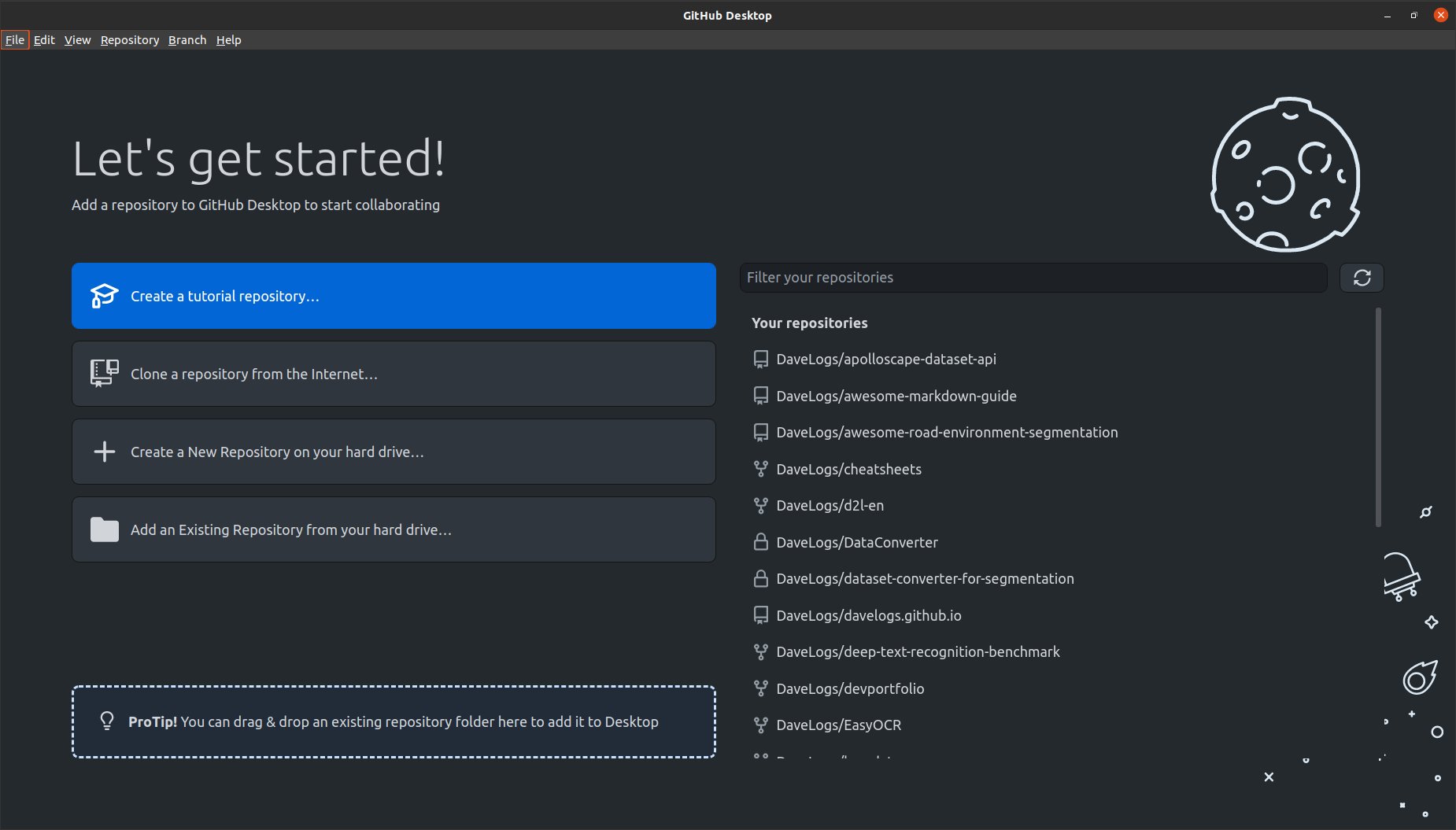
Task: Open the Edit menu
Action: (x=44, y=40)
